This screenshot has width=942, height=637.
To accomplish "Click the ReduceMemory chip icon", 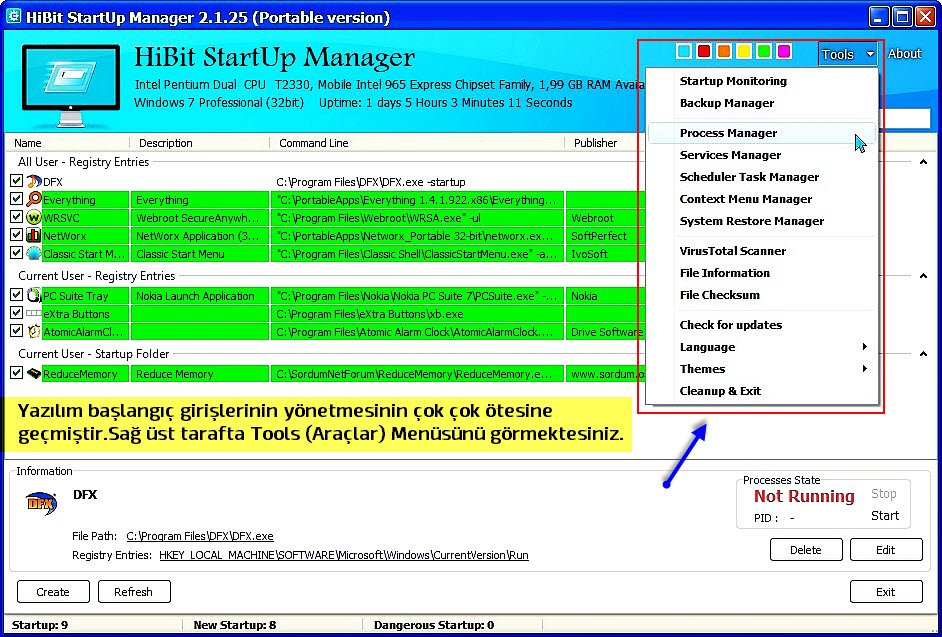I will point(34,374).
